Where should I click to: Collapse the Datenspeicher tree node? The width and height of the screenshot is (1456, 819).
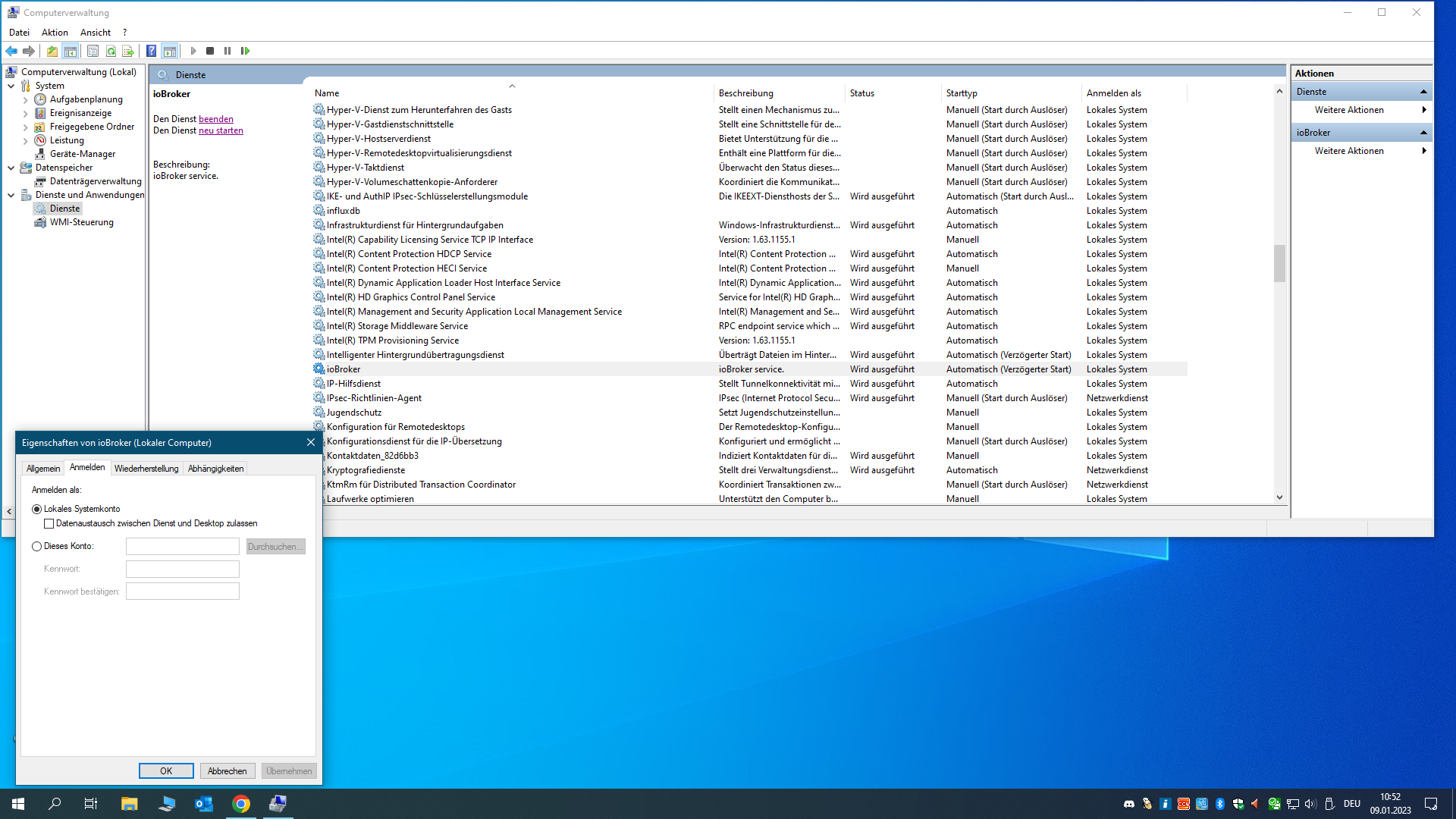coord(11,168)
